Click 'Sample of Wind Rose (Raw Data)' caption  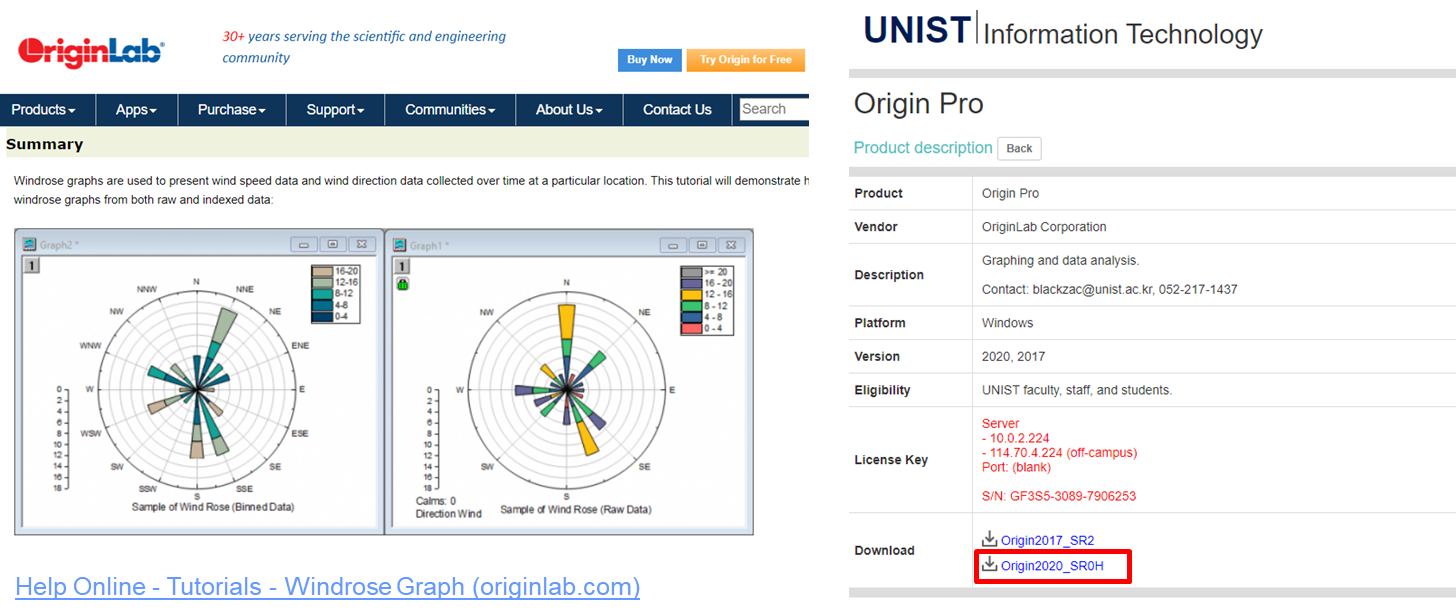pyautogui.click(x=576, y=509)
